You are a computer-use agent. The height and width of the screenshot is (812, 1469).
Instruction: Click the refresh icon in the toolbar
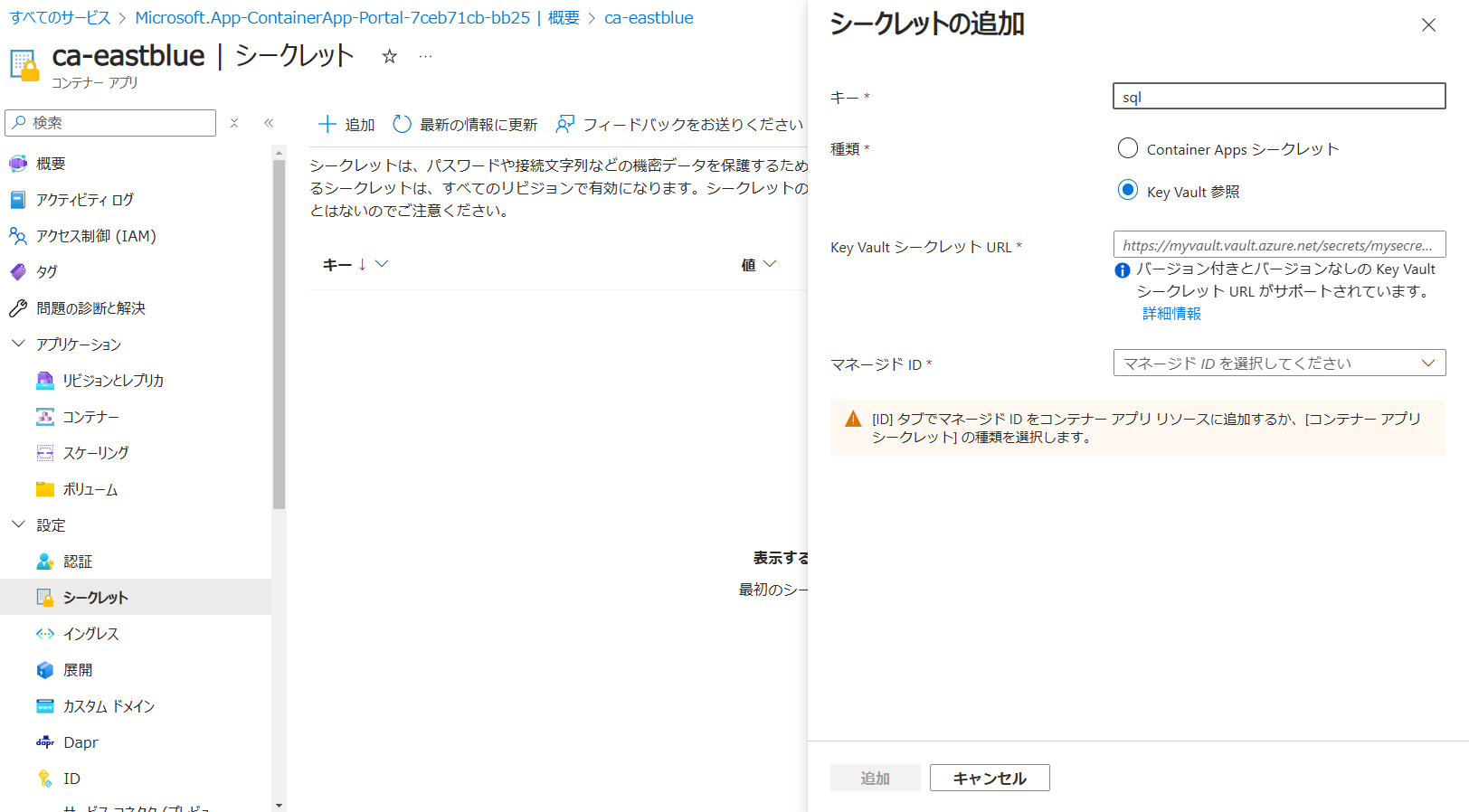(402, 124)
